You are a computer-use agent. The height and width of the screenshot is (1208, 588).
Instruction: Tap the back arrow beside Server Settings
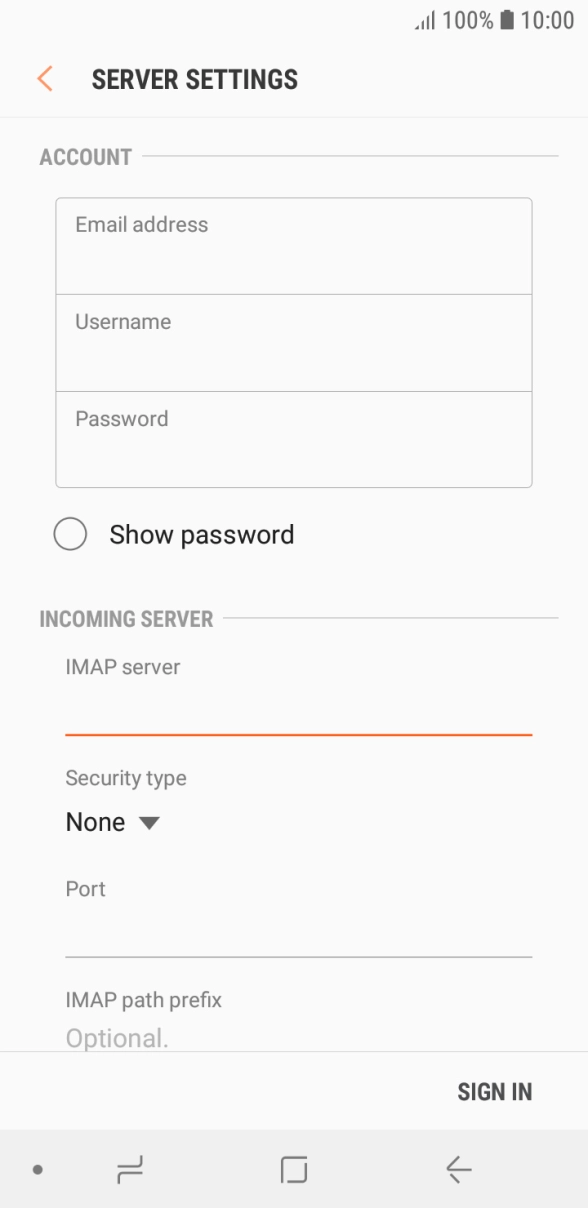[44, 78]
